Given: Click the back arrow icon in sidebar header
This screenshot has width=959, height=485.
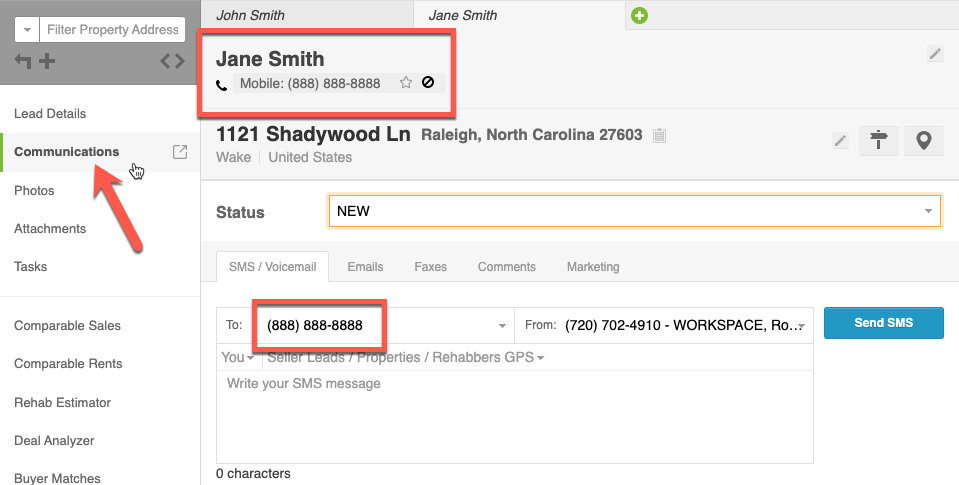Looking at the screenshot, I should point(23,61).
